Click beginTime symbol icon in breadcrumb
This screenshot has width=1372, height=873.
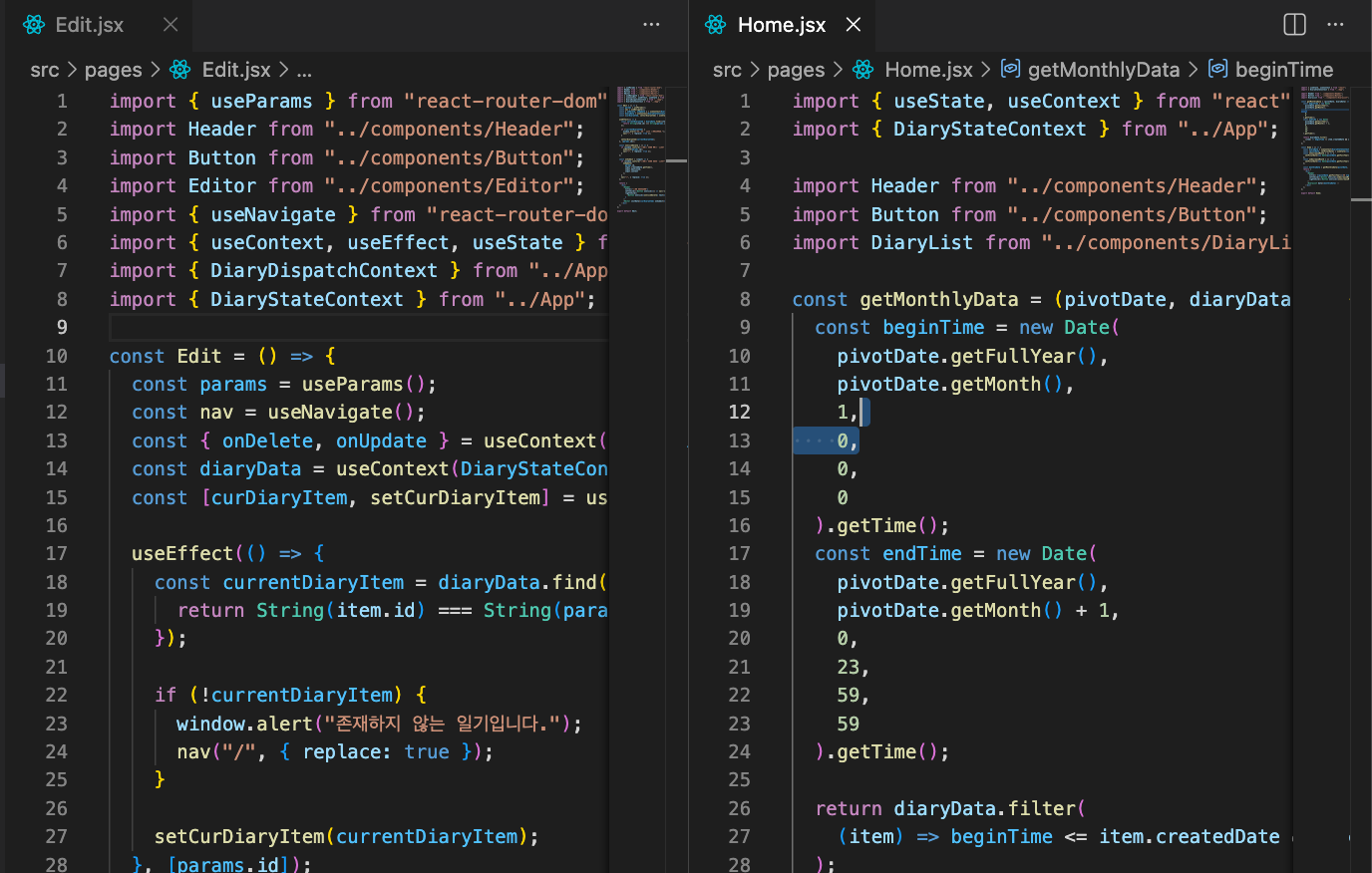coord(1217,69)
